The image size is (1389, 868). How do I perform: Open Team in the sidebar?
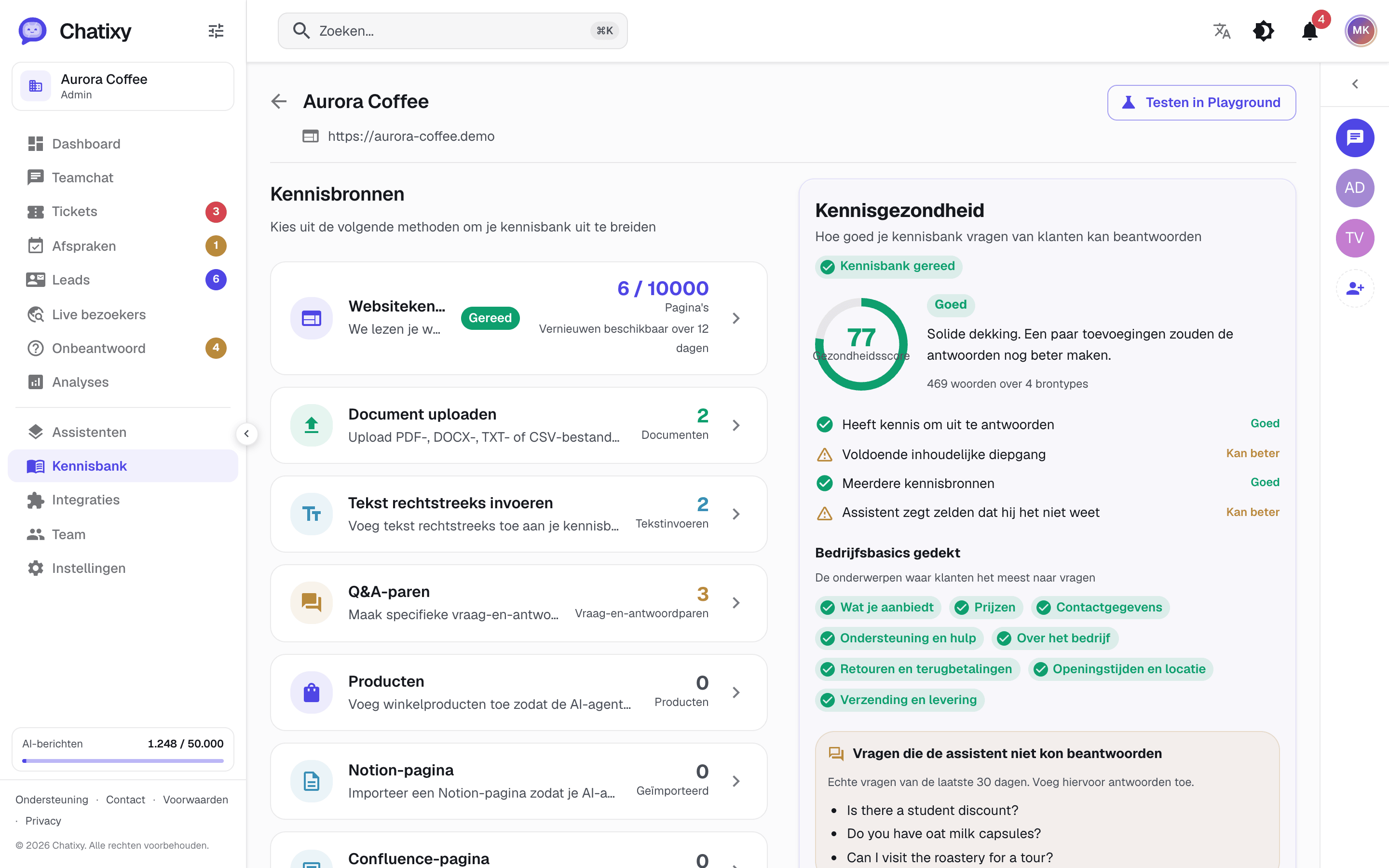tap(123, 534)
